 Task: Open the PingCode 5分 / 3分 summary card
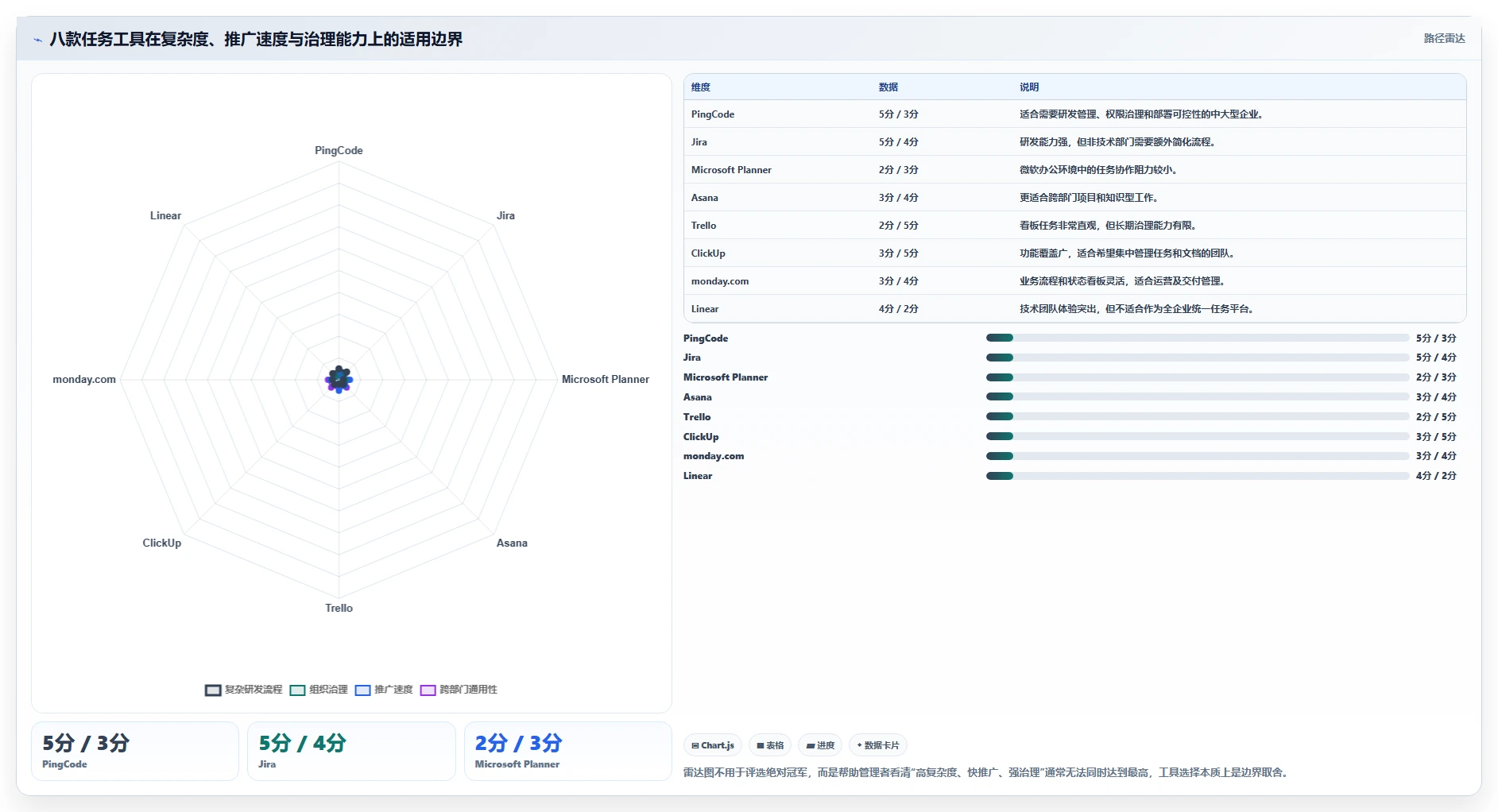click(135, 751)
